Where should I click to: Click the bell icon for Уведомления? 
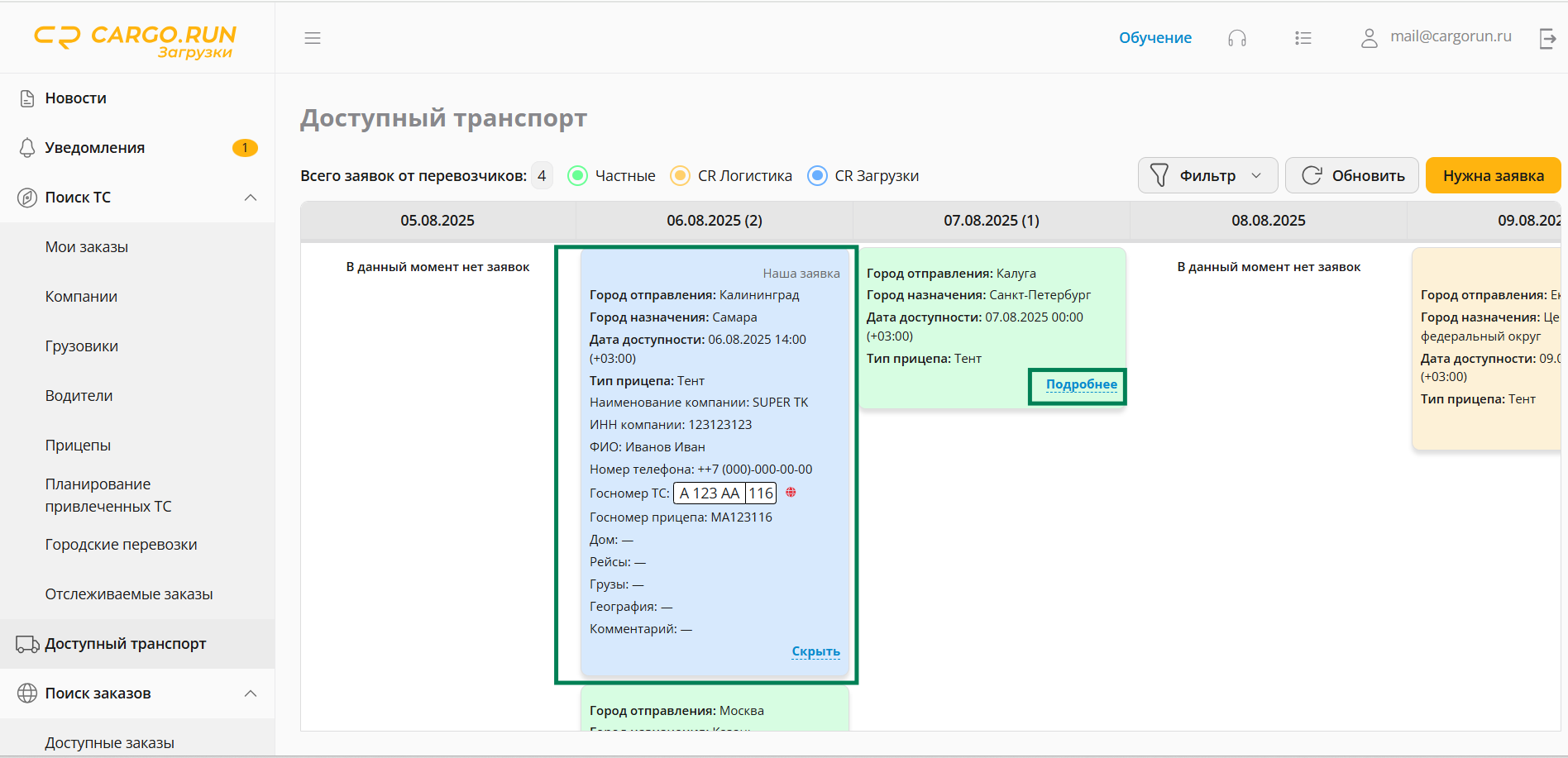[x=27, y=148]
